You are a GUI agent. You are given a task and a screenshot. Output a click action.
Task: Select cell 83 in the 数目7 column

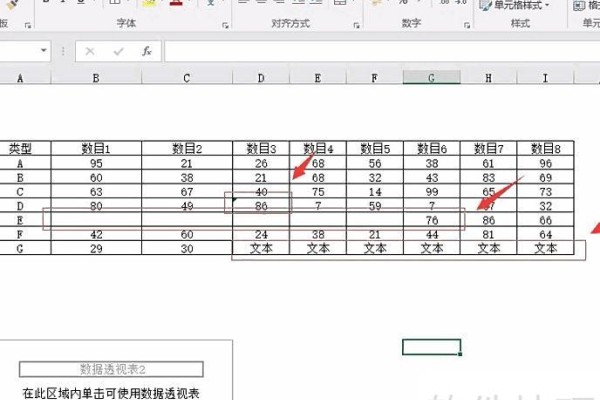pos(488,178)
